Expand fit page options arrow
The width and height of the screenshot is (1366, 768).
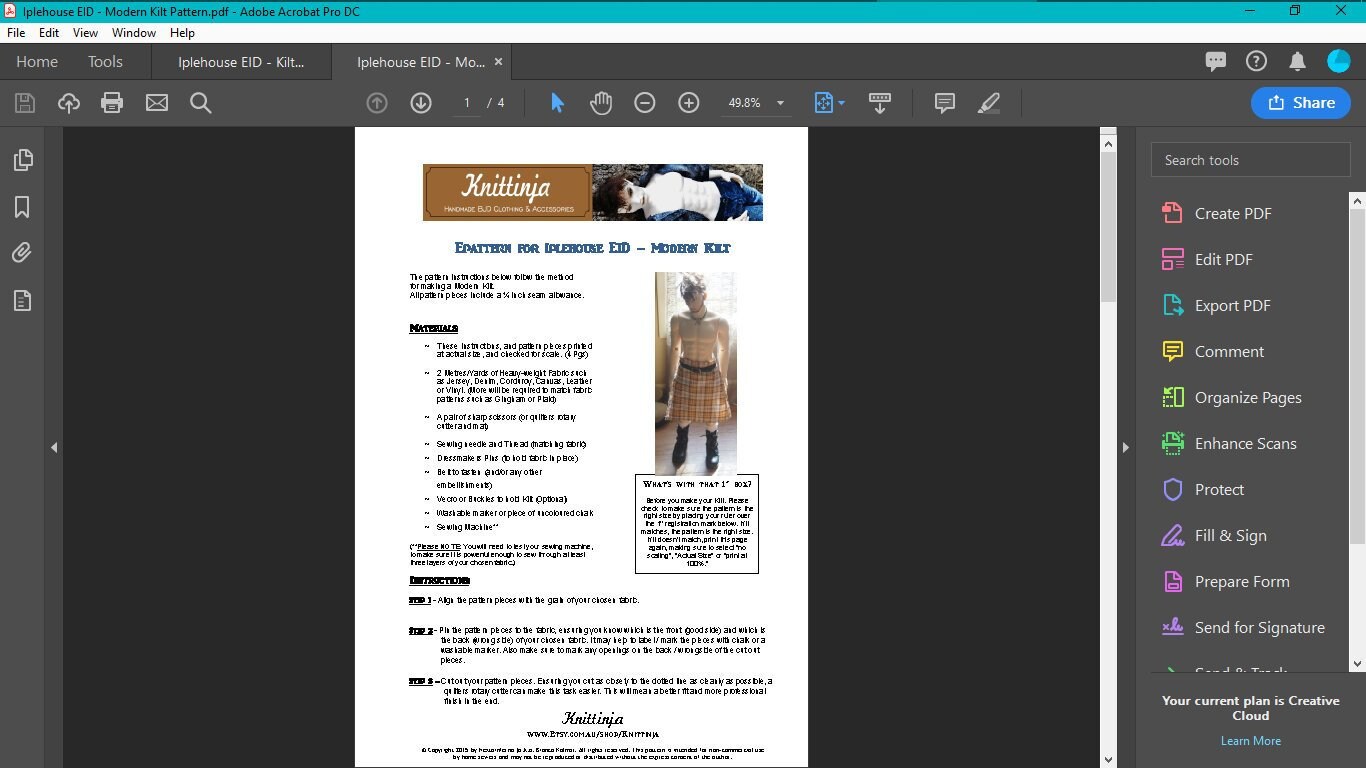click(841, 103)
